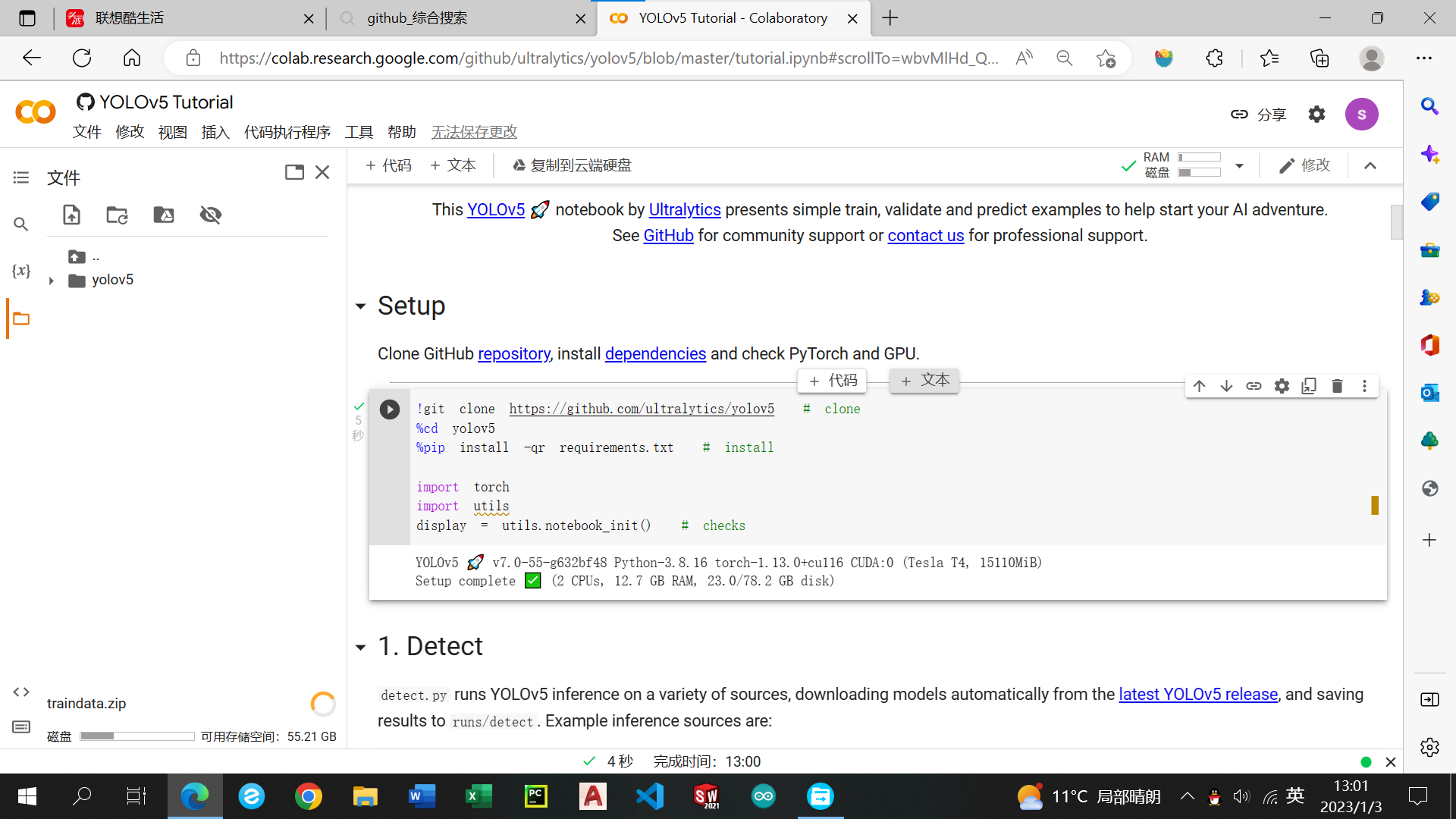Image resolution: width=1456 pixels, height=819 pixels.
Task: Run the git clone code cell
Action: coord(389,409)
